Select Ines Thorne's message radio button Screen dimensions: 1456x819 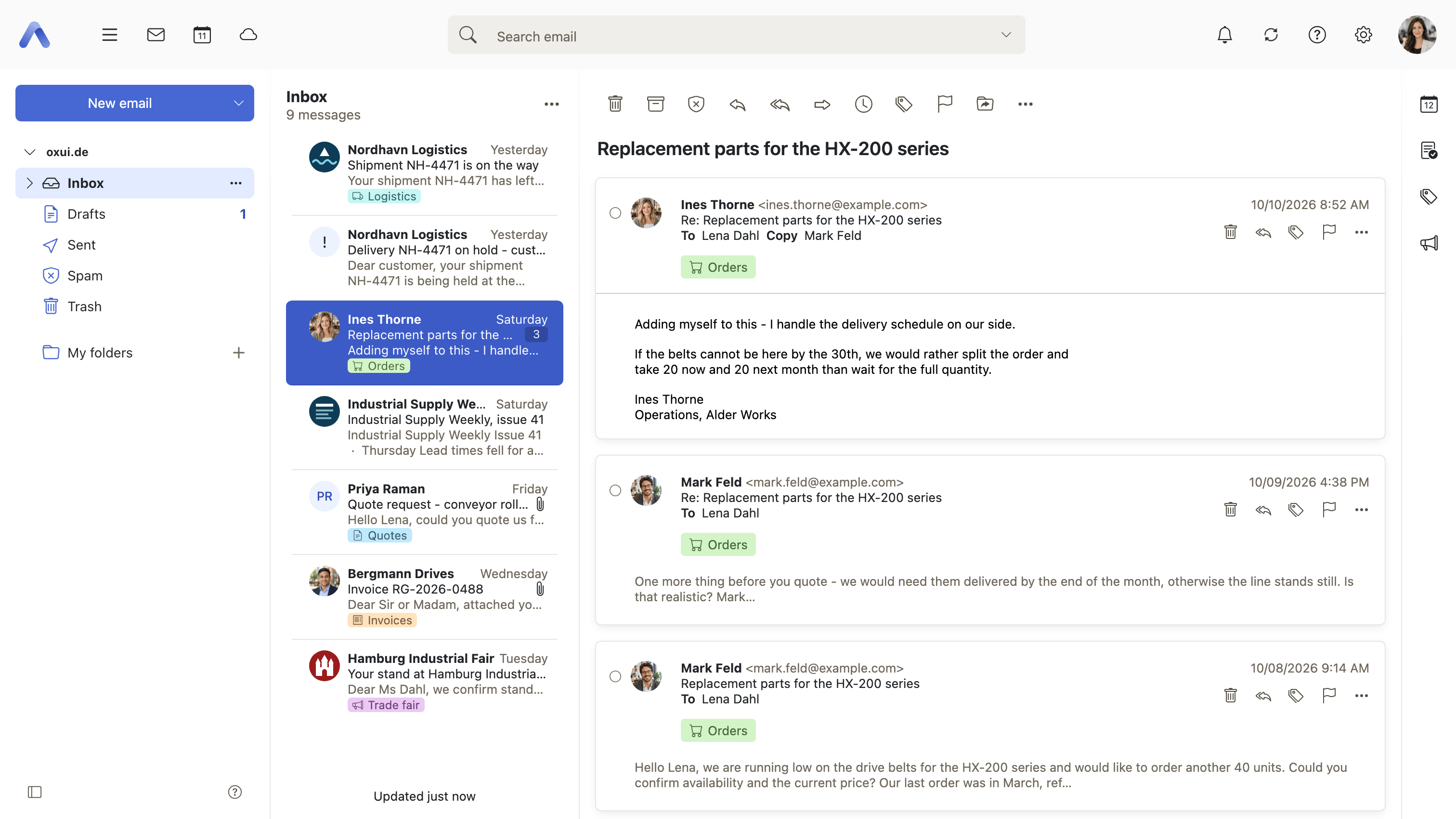(615, 212)
